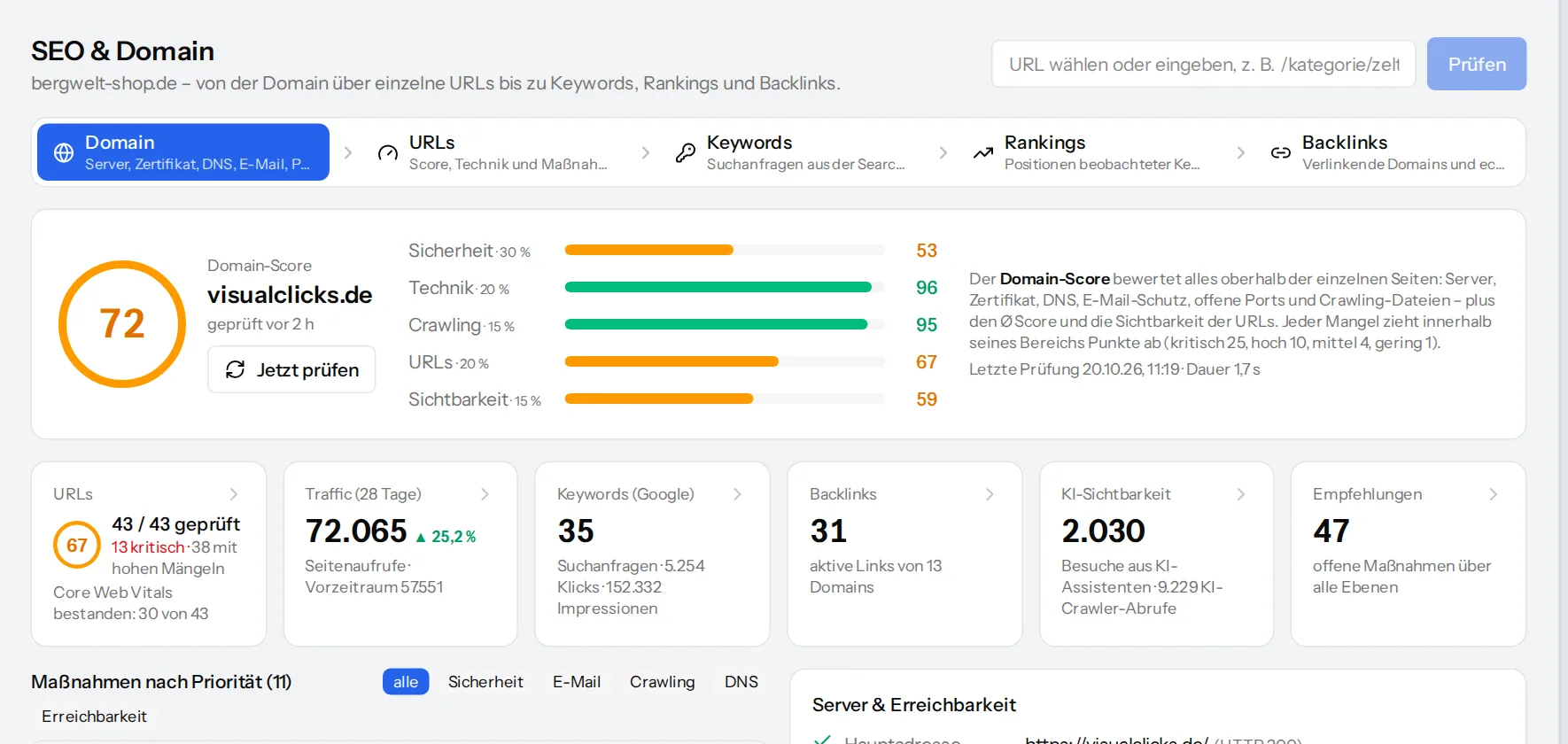Image resolution: width=1568 pixels, height=744 pixels.
Task: Click the page vertical scrollbar
Action: click(1564, 372)
